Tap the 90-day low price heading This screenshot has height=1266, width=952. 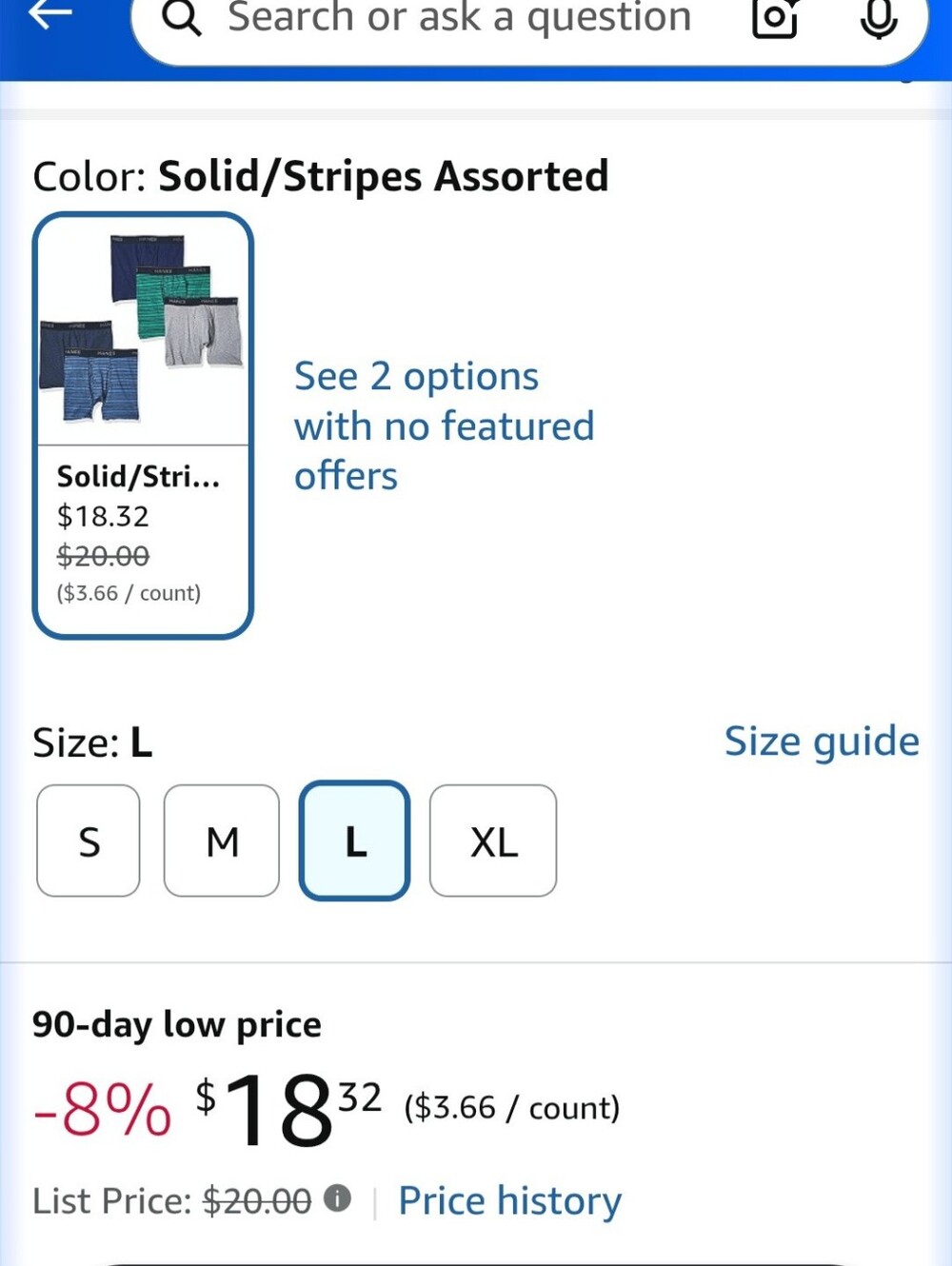[x=177, y=1024]
